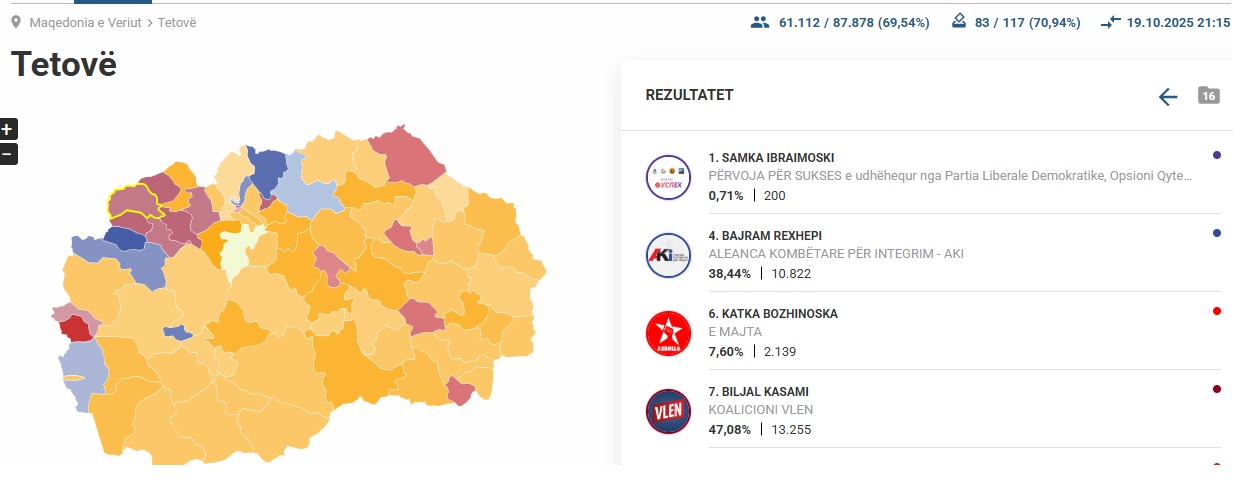Click the Përvoja për Sukses party logo
Viewport: 1233px width, 485px height.
668,177
